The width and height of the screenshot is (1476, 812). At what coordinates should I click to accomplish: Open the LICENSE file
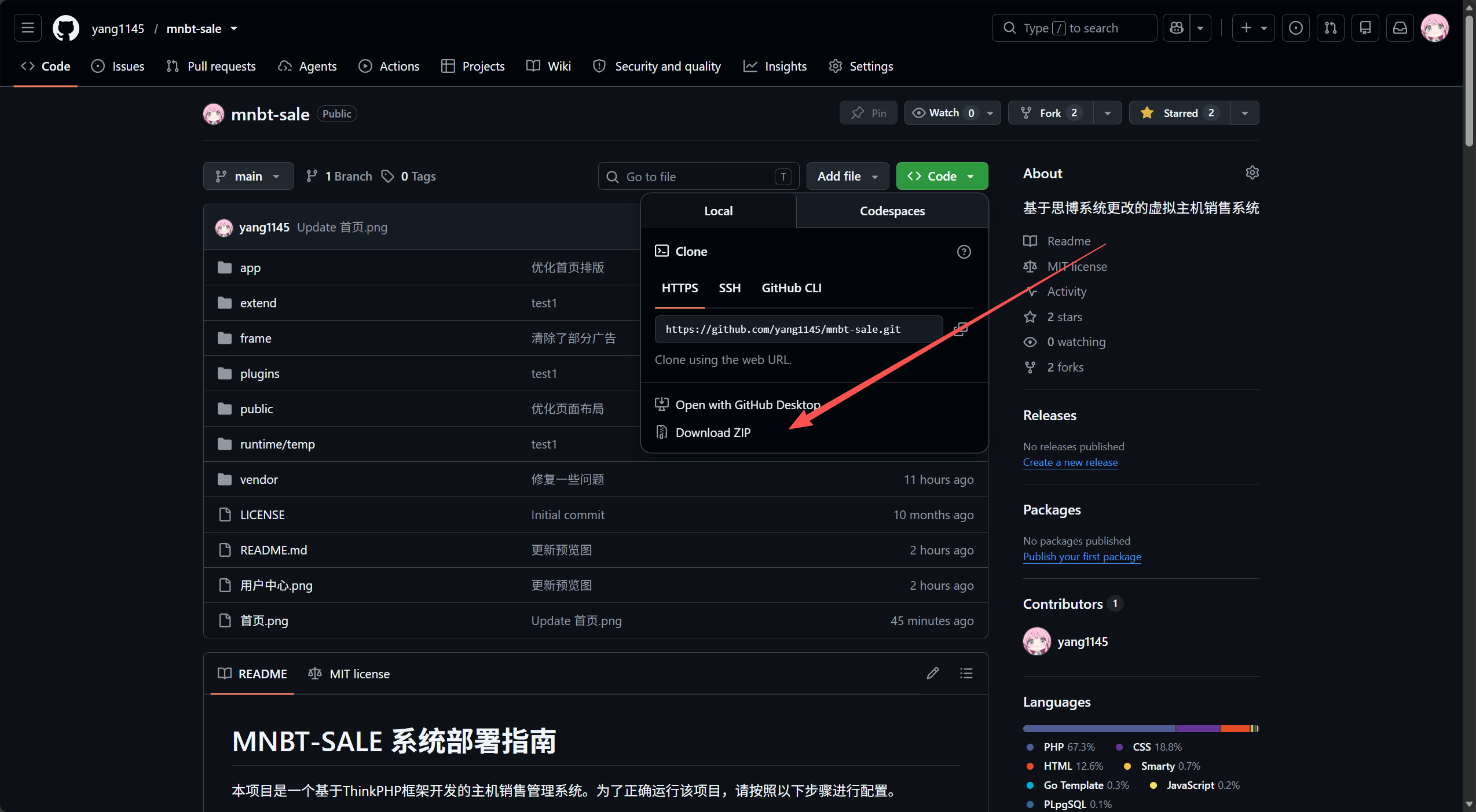(x=262, y=515)
